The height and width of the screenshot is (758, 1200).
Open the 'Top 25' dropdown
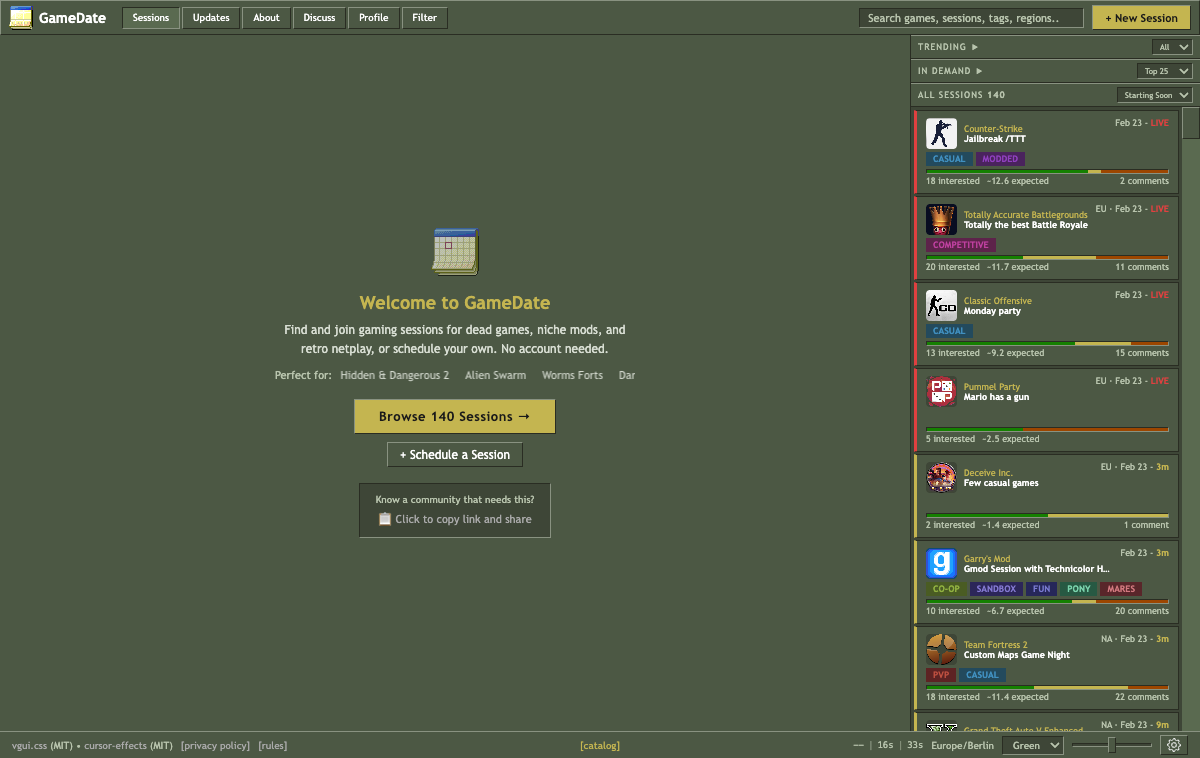[1164, 71]
